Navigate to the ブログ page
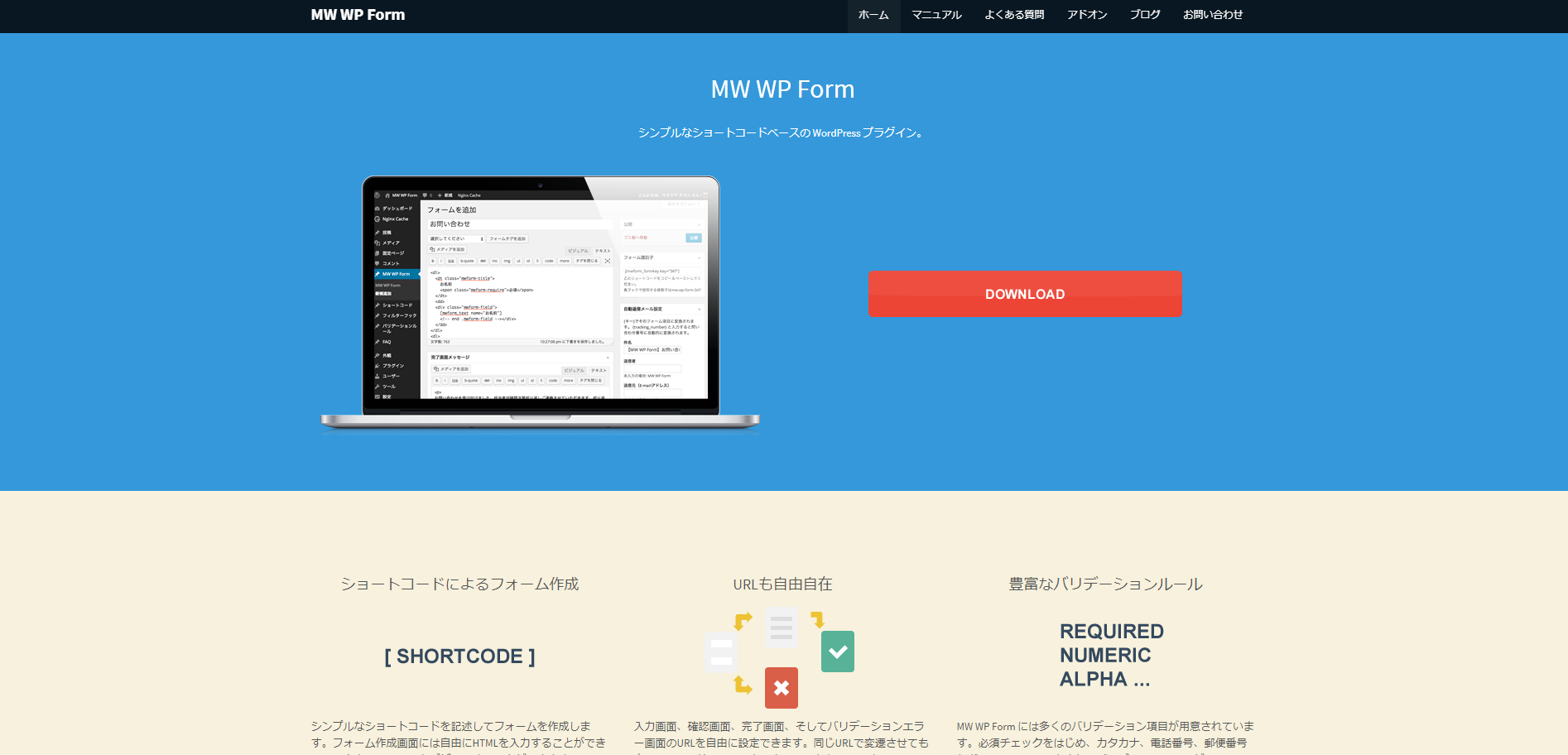 pyautogui.click(x=1145, y=16)
